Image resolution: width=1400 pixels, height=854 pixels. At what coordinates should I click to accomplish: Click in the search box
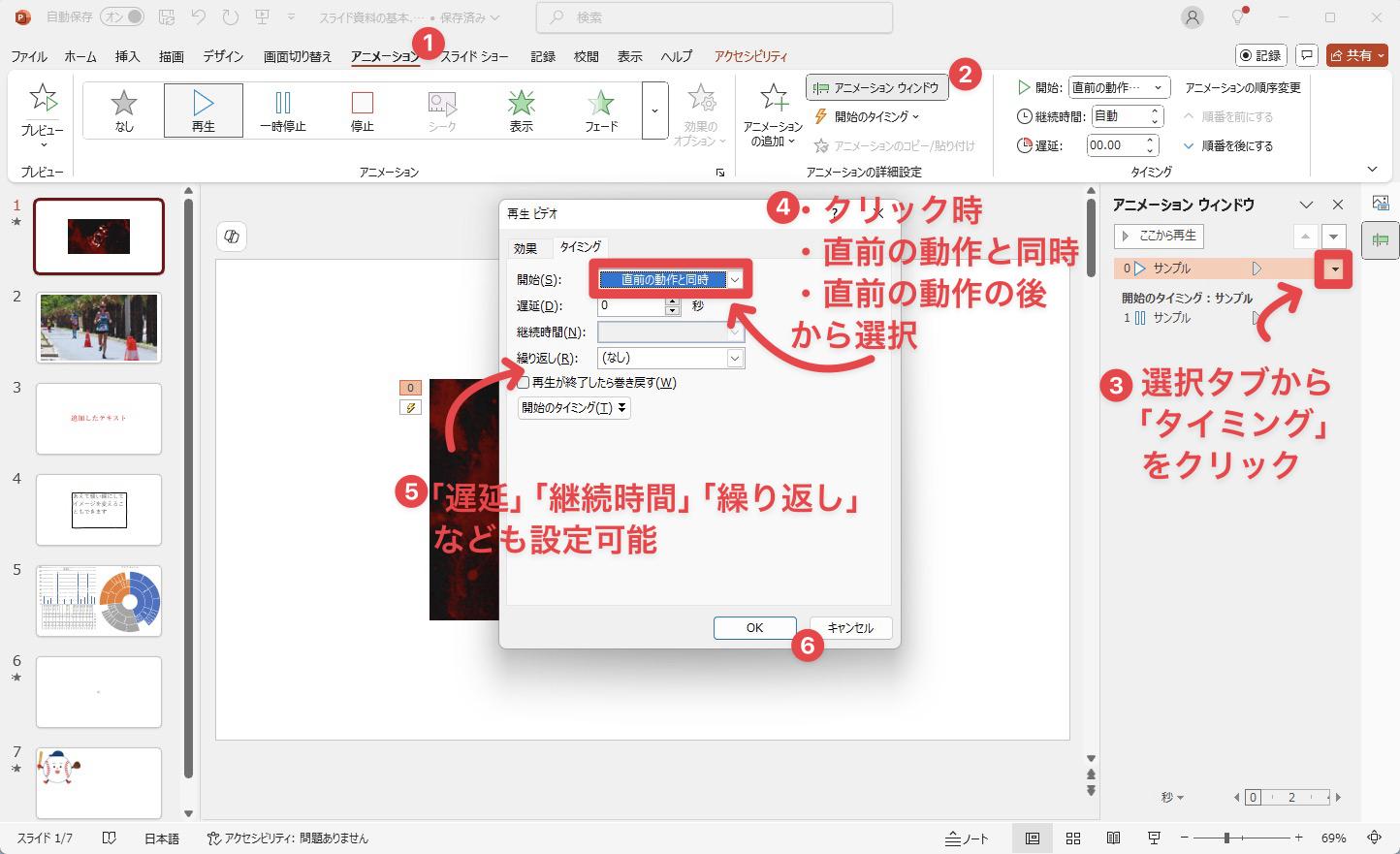(715, 17)
